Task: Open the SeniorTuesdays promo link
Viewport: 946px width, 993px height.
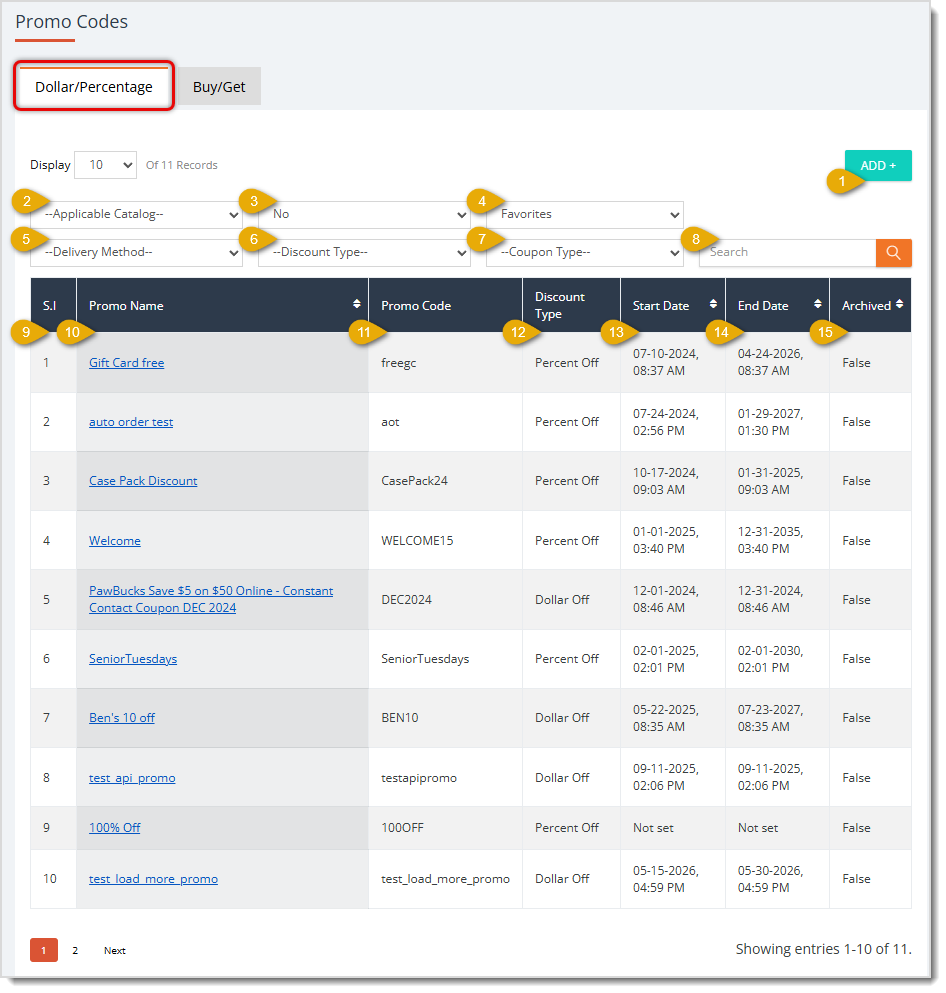Action: pyautogui.click(x=133, y=659)
